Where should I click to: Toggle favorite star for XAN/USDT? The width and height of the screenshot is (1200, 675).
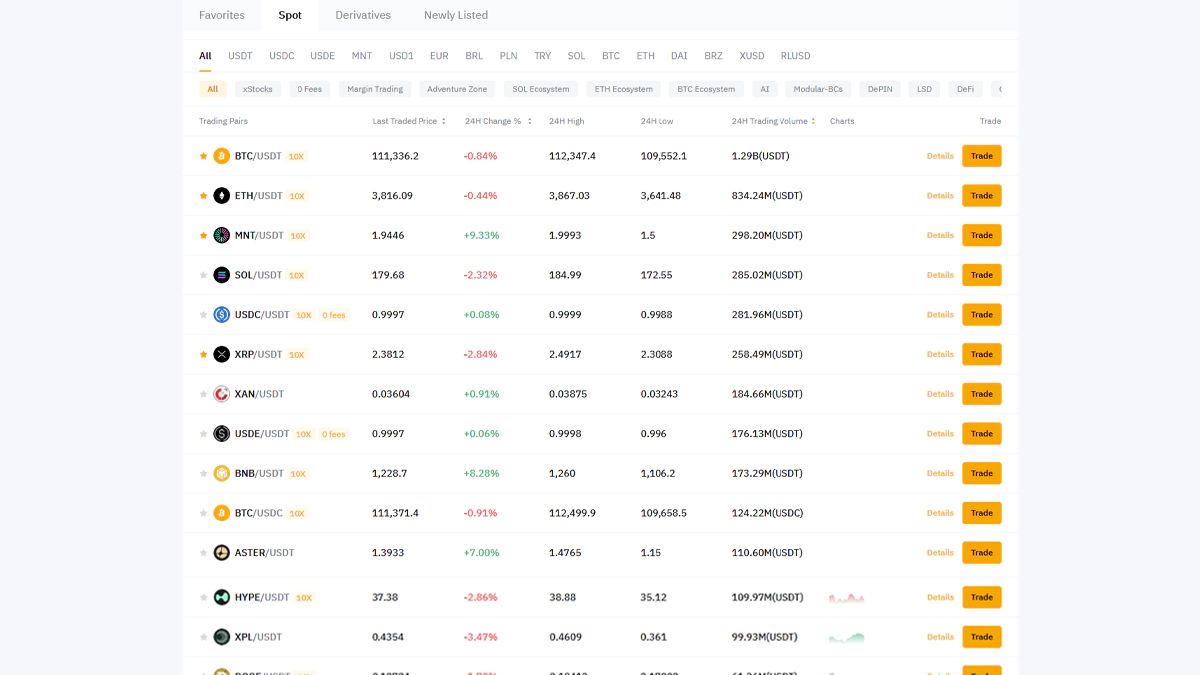point(203,394)
